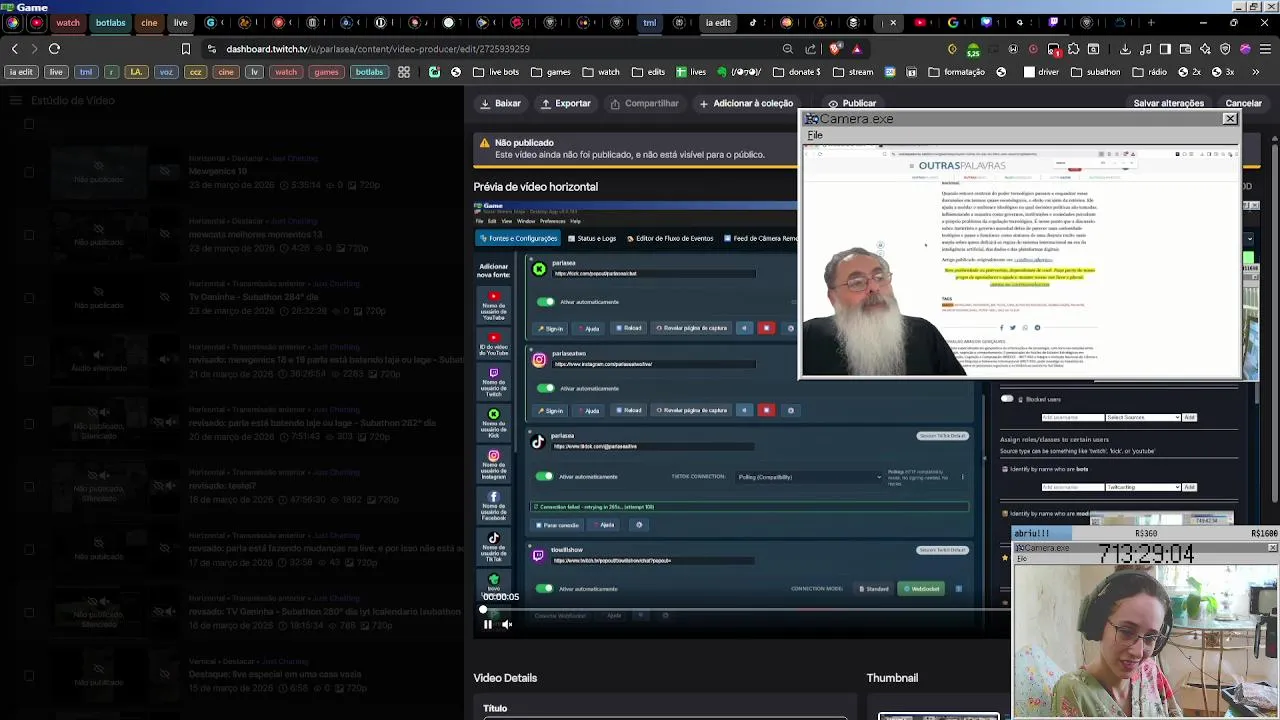
Task: Open the extensions puzzle-piece icon
Action: [1074, 48]
